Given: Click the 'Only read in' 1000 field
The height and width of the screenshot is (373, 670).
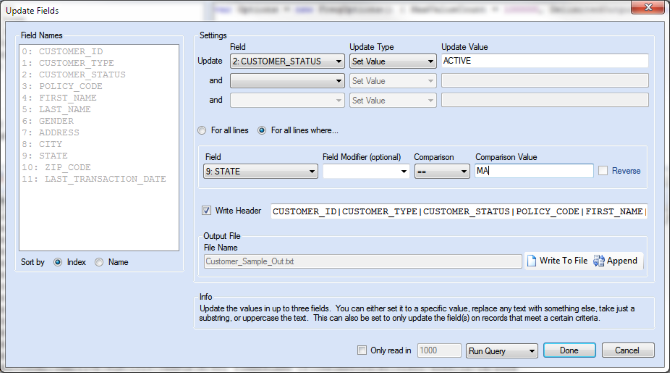Looking at the screenshot, I should (x=439, y=351).
